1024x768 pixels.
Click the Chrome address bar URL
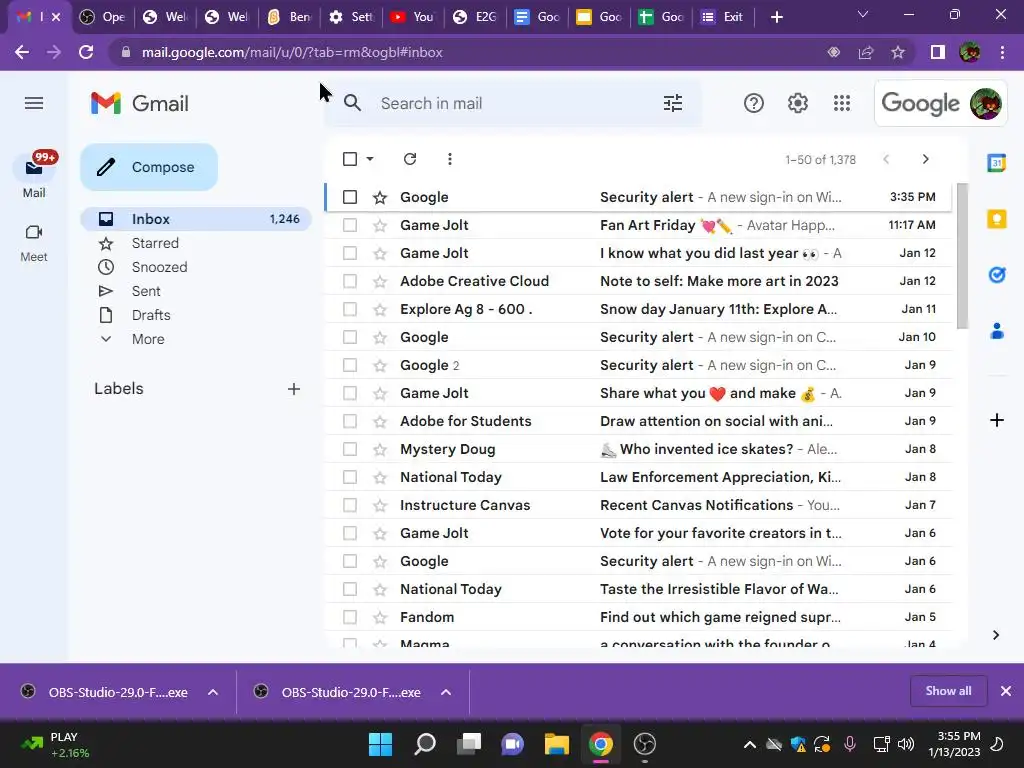(292, 52)
